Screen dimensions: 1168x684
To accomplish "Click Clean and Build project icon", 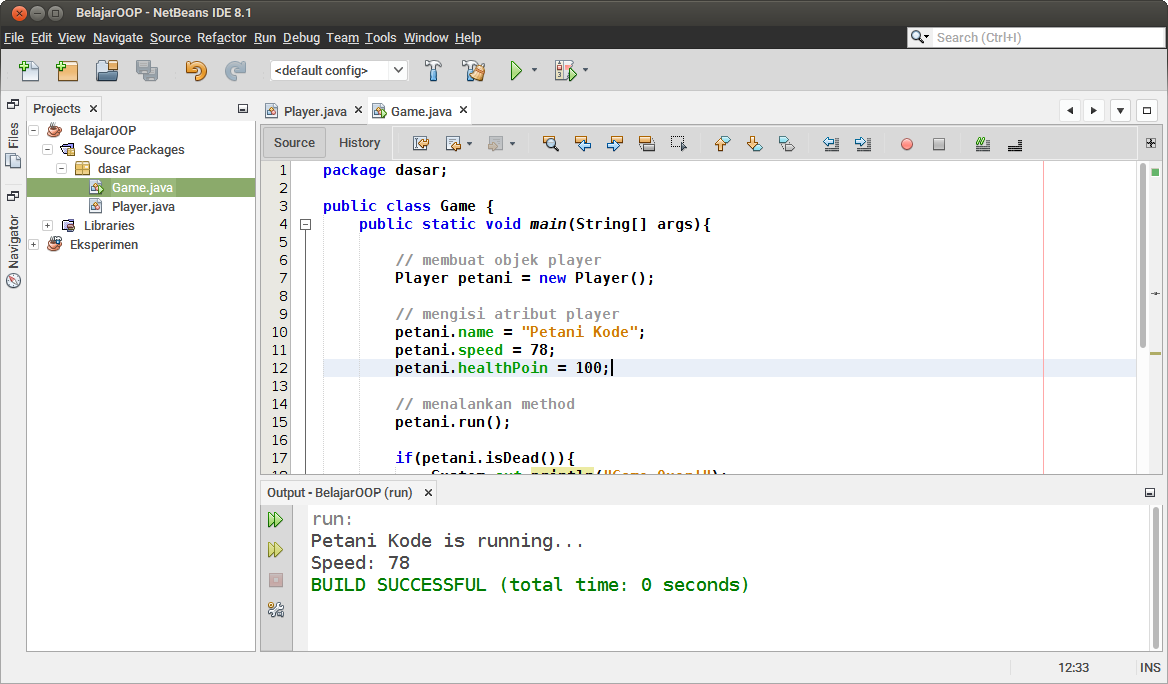I will click(474, 70).
